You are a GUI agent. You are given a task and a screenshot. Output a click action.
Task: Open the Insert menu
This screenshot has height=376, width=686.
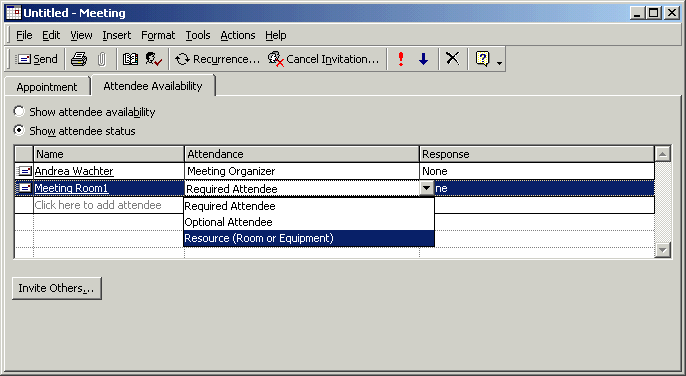point(116,35)
